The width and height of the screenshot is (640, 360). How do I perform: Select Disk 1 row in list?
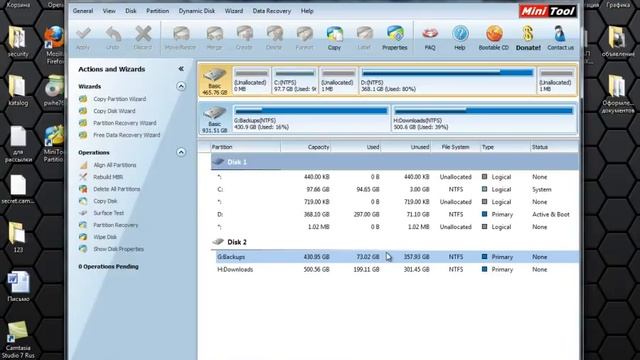(395, 162)
